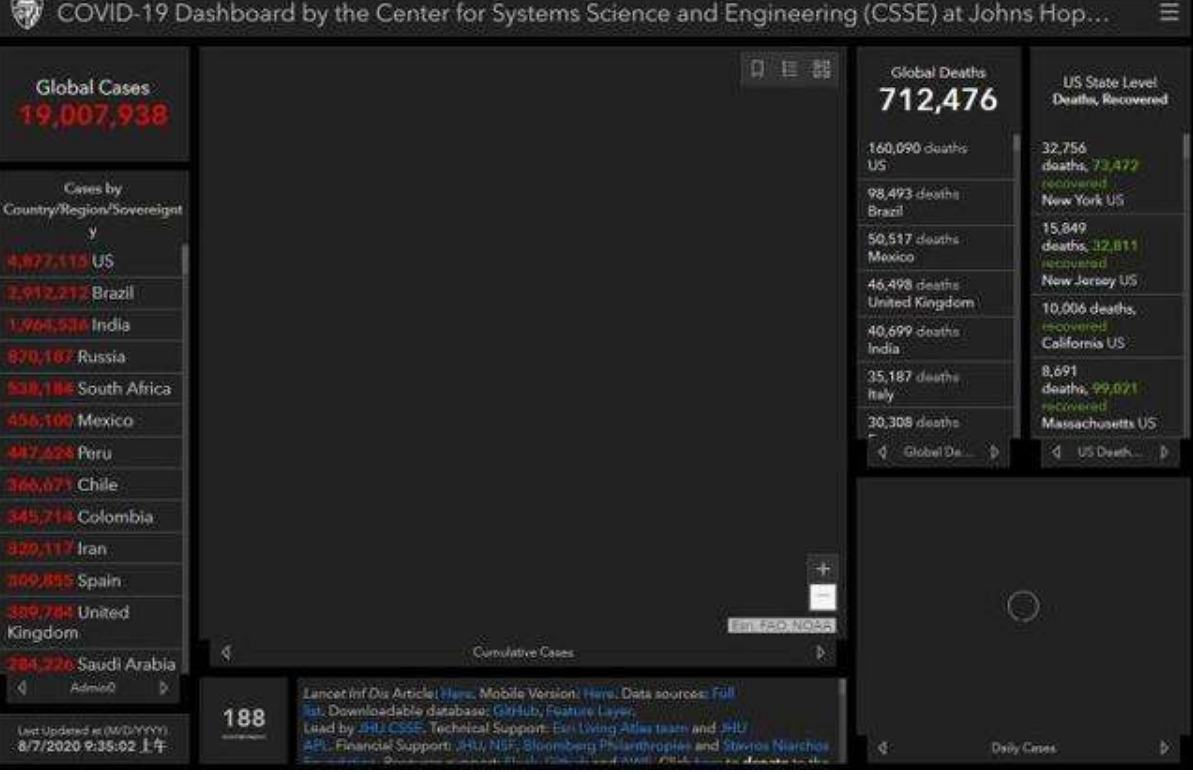Go to previous tab in US Deaths panel
This screenshot has height=774, width=1193.
[1056, 452]
